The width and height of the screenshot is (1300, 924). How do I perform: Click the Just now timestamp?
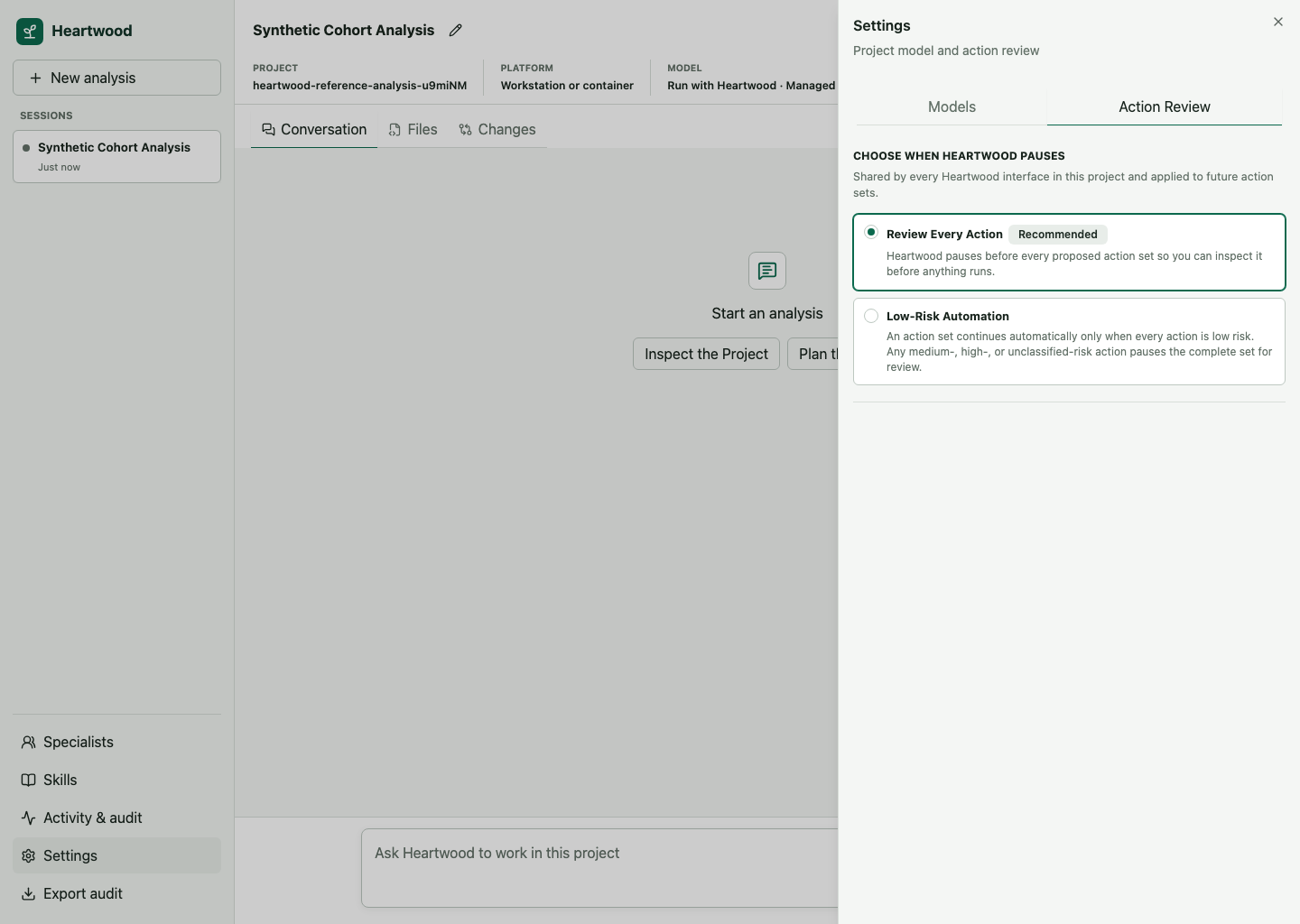[59, 167]
